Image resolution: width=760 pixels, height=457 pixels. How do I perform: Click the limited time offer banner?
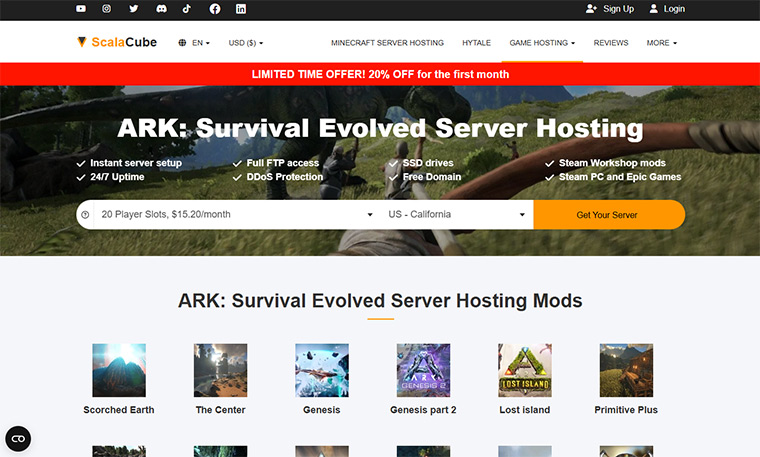380,74
